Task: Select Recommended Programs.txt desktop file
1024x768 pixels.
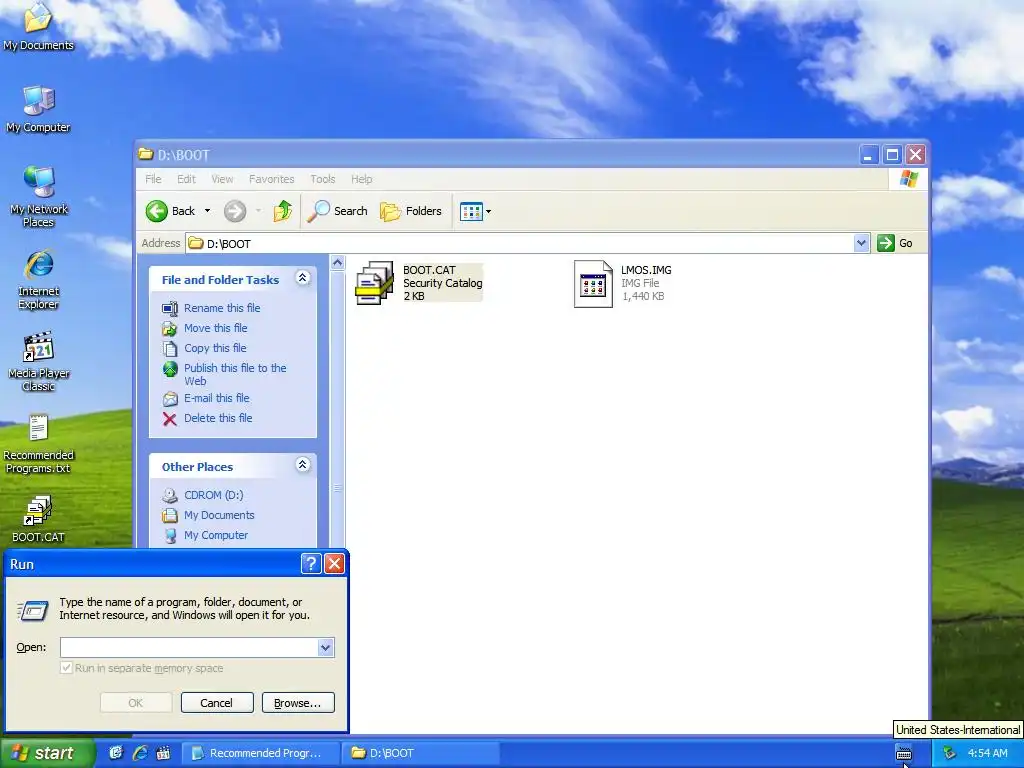Action: 39,443
